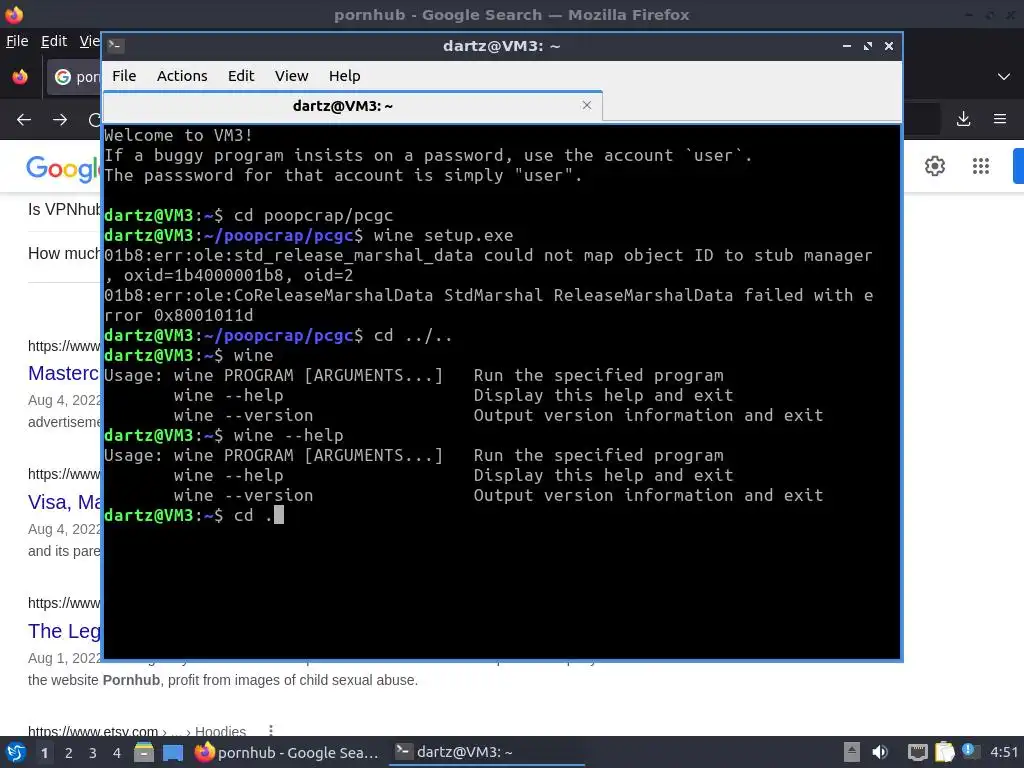Open Firefox hamburger application menu
This screenshot has height=768, width=1024.
click(1000, 119)
